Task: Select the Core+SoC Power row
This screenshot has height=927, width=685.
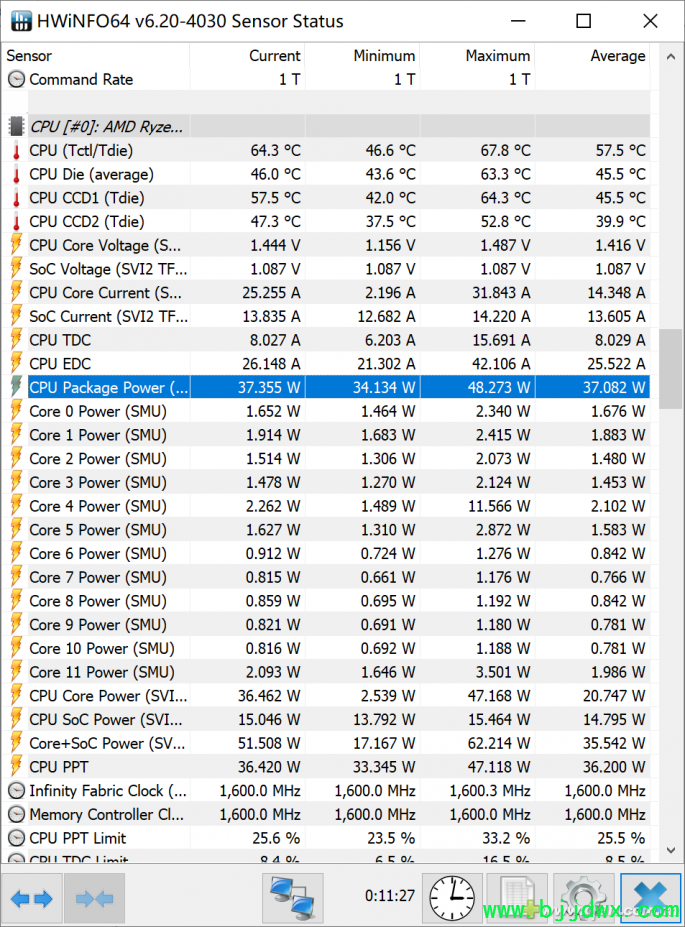Action: [326, 743]
